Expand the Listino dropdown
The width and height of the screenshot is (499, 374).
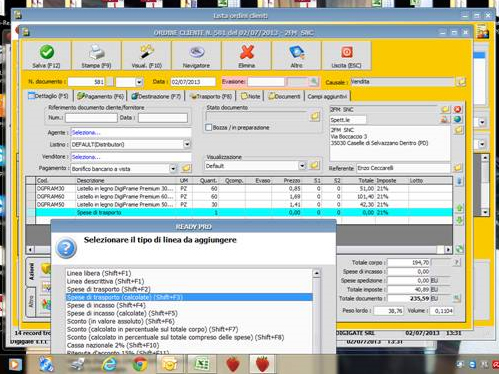pos(187,144)
